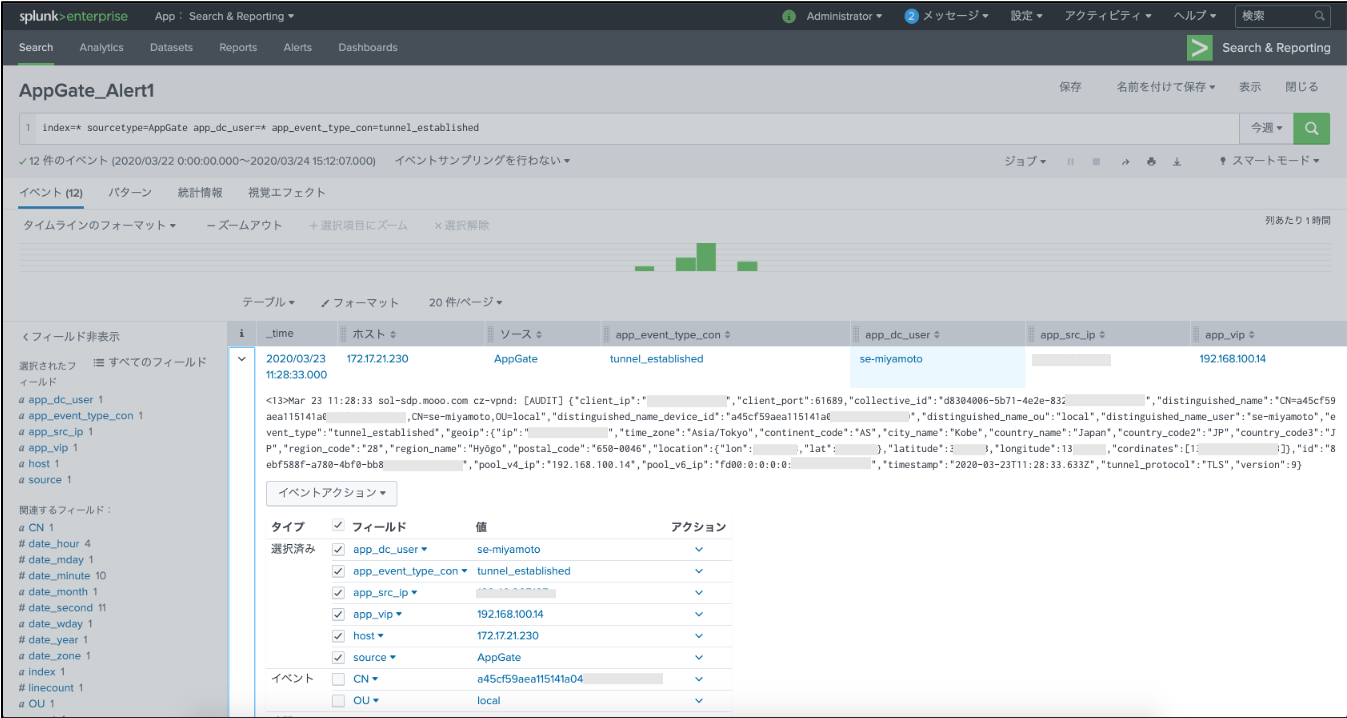The image size is (1347, 718).
Task: Uncheck the app_event_type_con field checkbox
Action: (x=338, y=571)
